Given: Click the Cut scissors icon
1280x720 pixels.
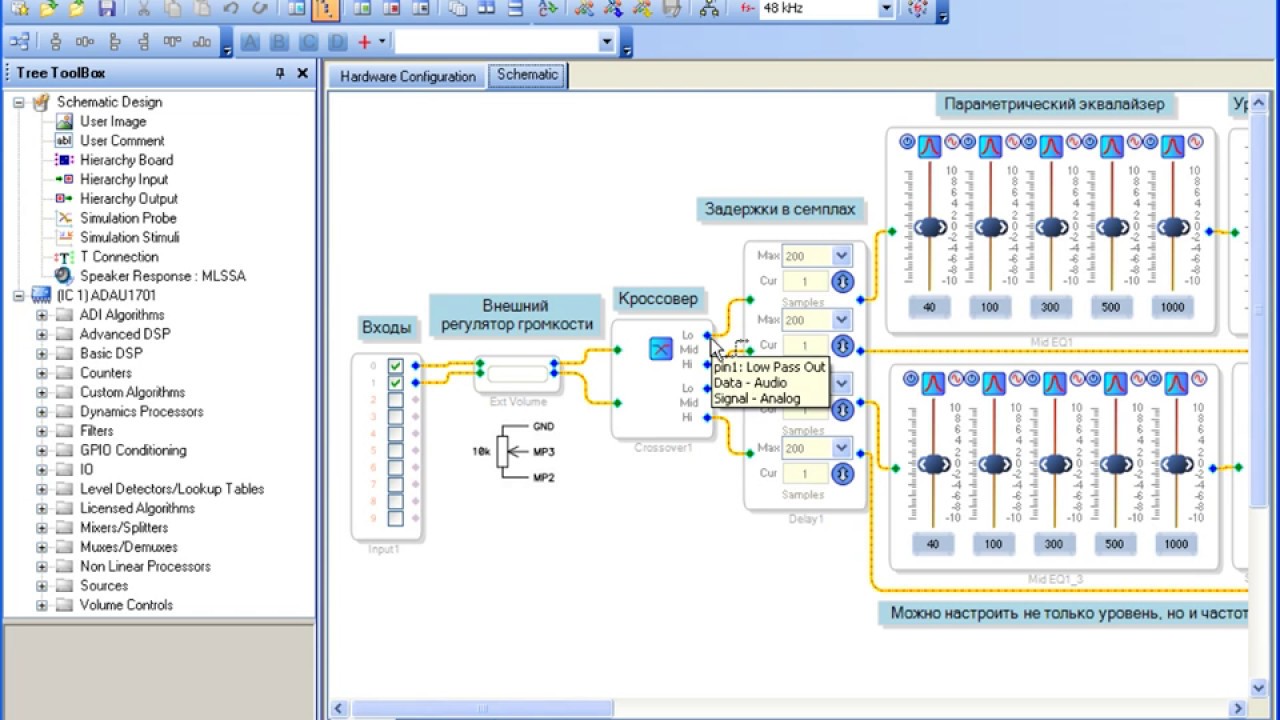Looking at the screenshot, I should pyautogui.click(x=144, y=9).
